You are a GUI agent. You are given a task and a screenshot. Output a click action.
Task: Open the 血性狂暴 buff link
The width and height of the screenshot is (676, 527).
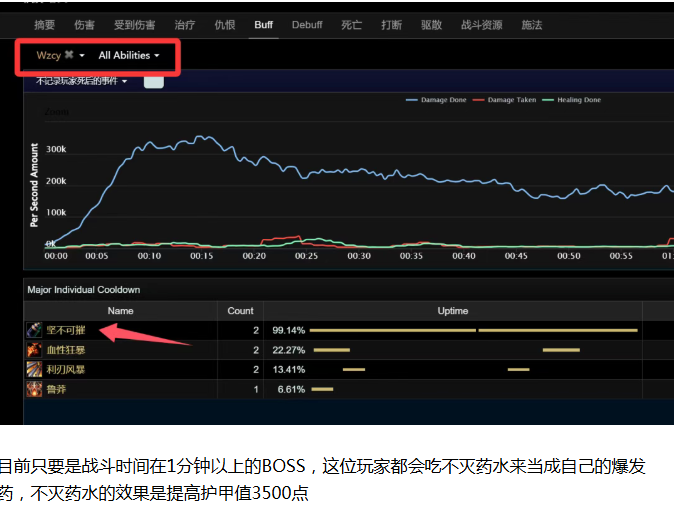point(67,350)
